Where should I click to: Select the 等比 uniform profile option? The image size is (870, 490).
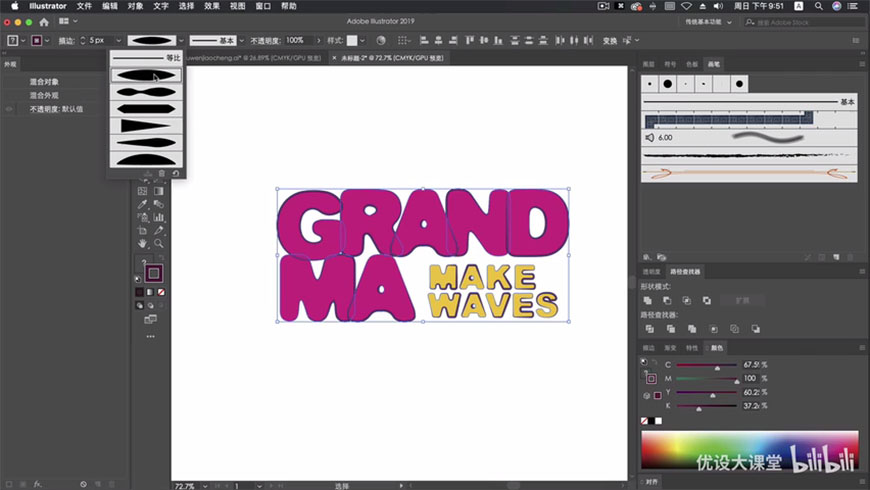pos(145,58)
